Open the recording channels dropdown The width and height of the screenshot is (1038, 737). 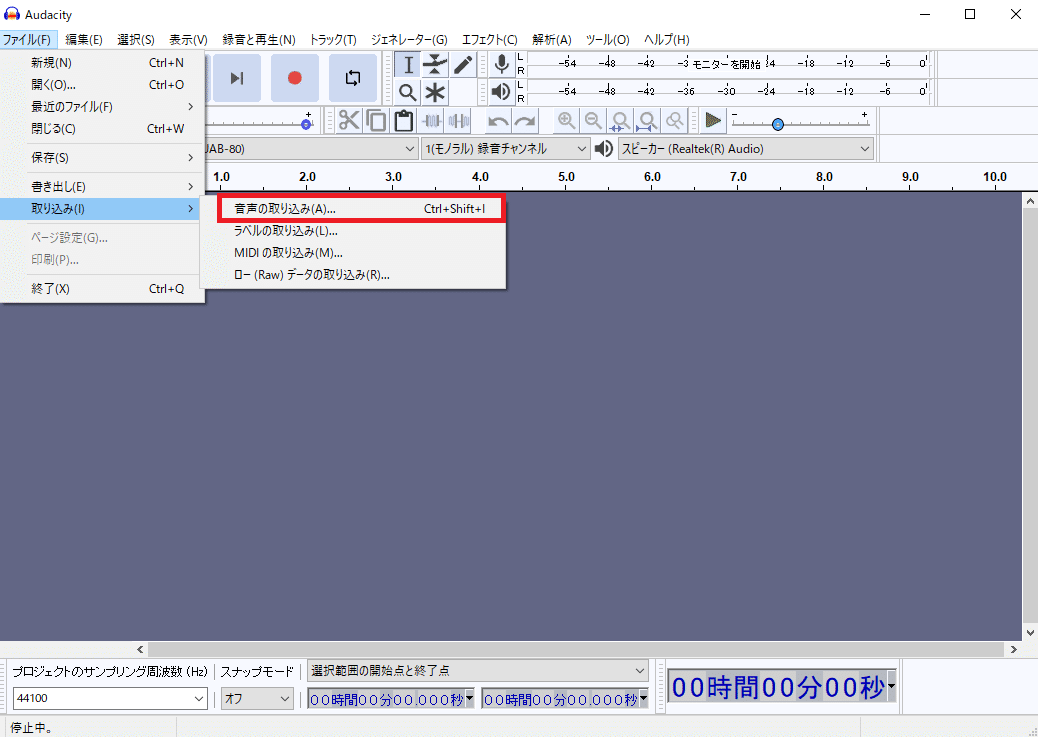[x=505, y=148]
